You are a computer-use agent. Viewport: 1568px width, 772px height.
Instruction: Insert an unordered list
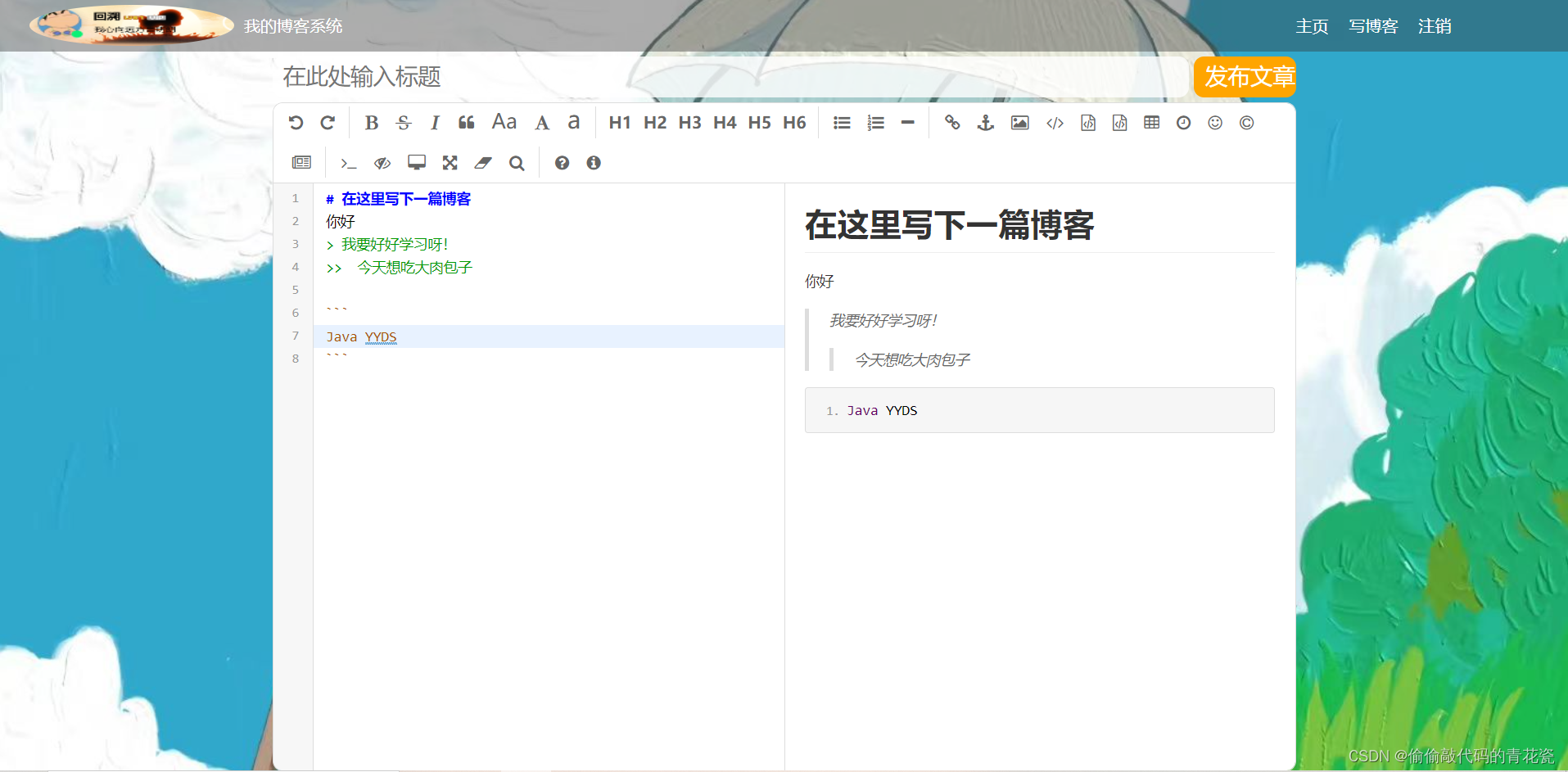click(842, 123)
